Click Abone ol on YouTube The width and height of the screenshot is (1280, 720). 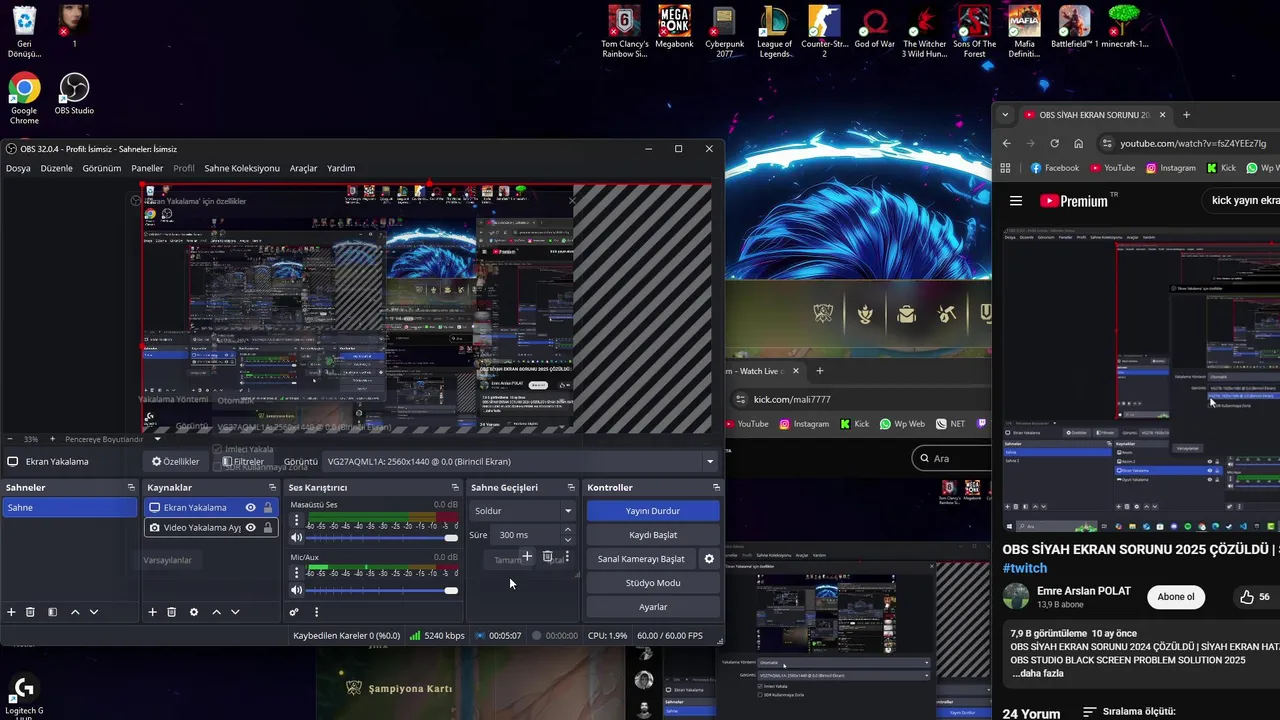[1176, 597]
